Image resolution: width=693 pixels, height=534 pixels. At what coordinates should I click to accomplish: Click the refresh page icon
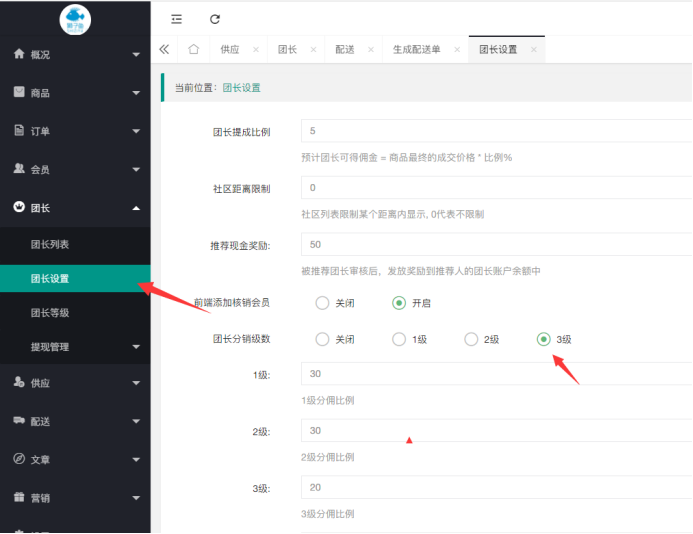(x=215, y=19)
